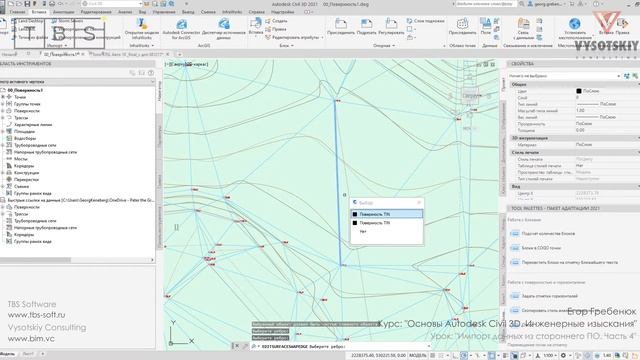
Task: Select Водосборы in the tree
Action: coord(25,138)
